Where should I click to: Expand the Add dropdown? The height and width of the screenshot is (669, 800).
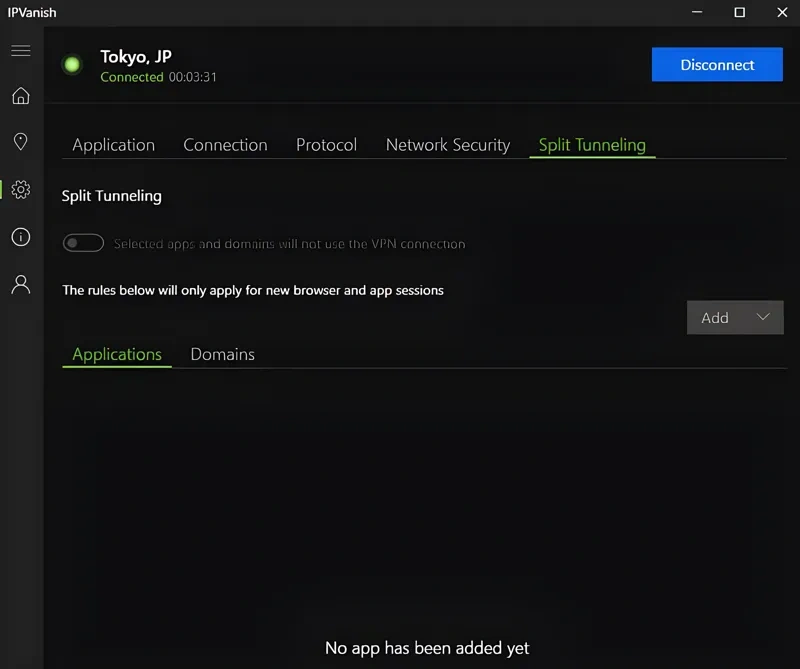click(735, 318)
